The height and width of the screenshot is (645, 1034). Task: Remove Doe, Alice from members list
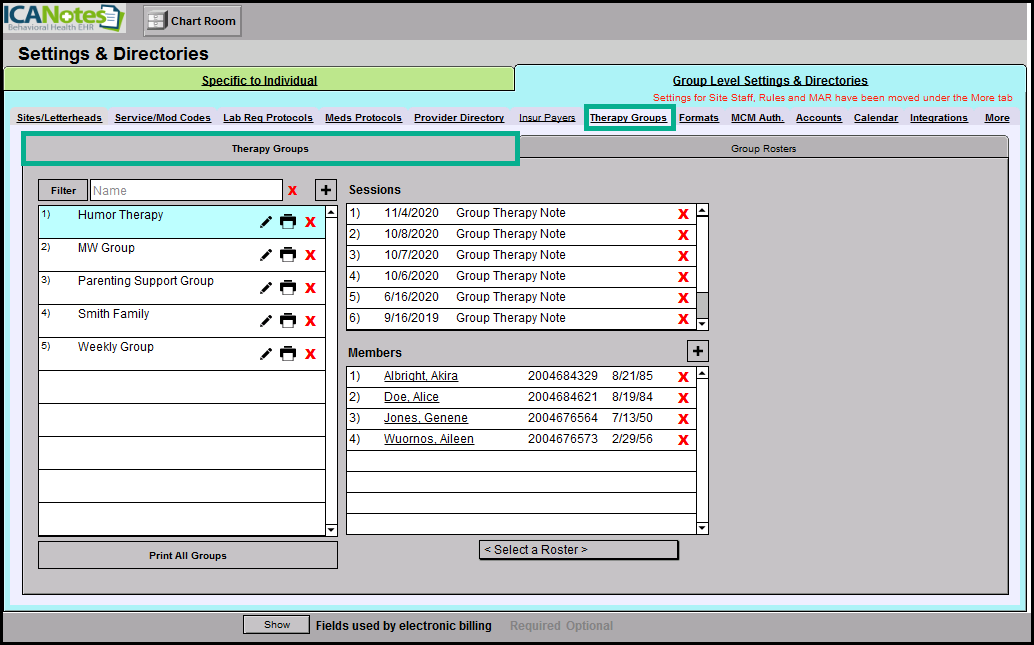click(683, 398)
